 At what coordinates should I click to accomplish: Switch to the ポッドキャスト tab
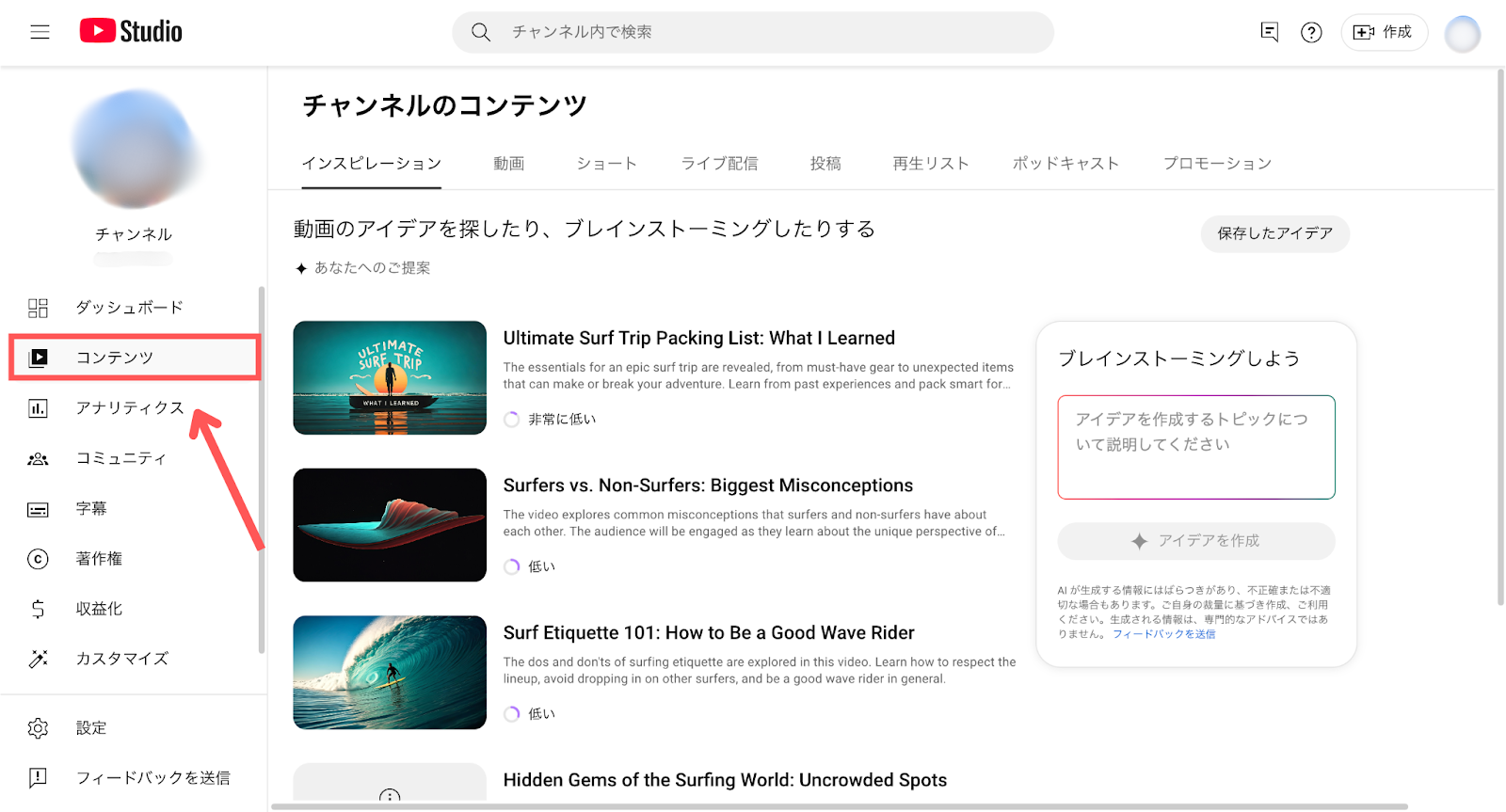click(1066, 164)
